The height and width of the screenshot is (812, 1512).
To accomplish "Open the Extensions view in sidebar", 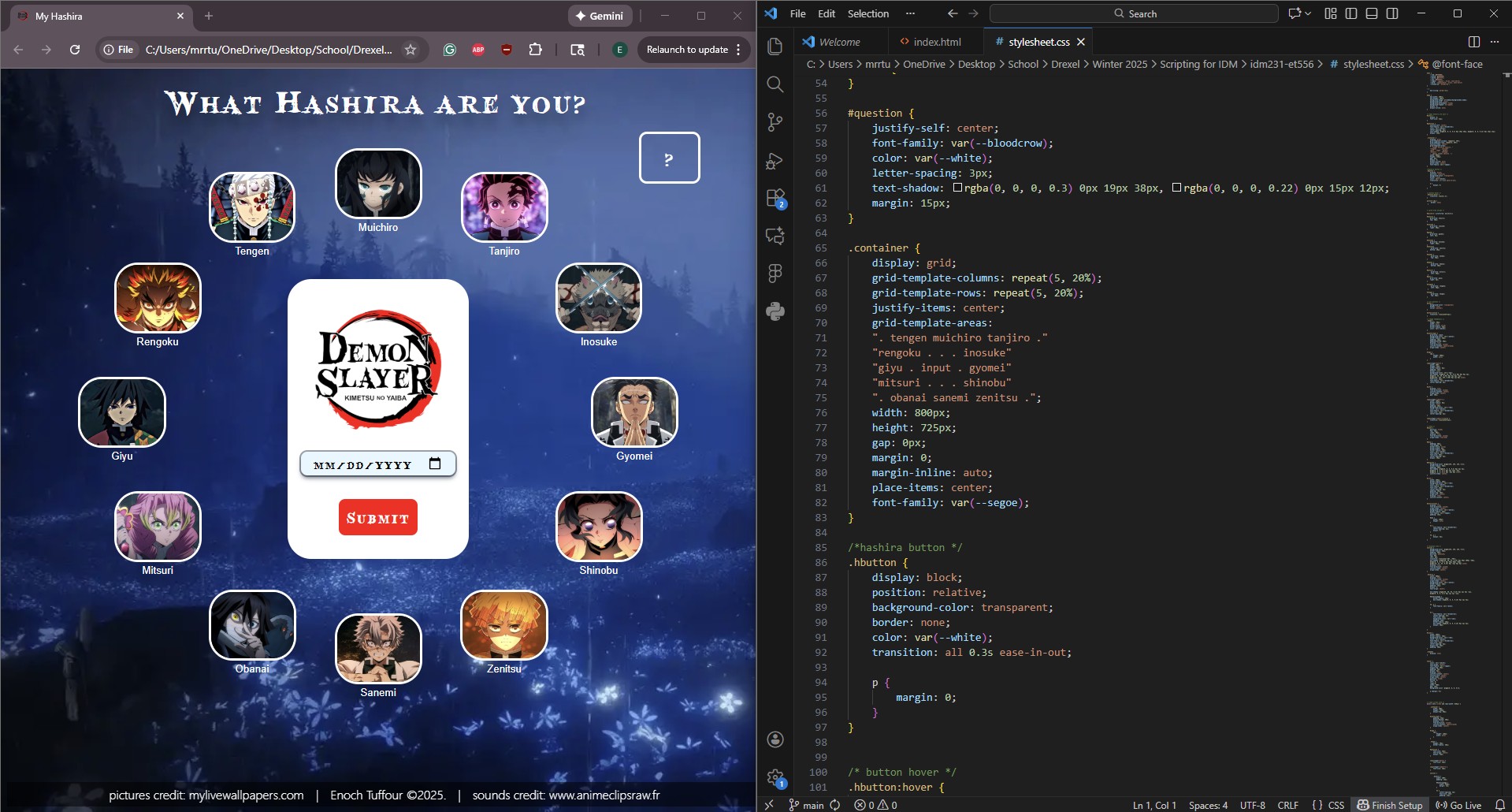I will click(x=775, y=198).
